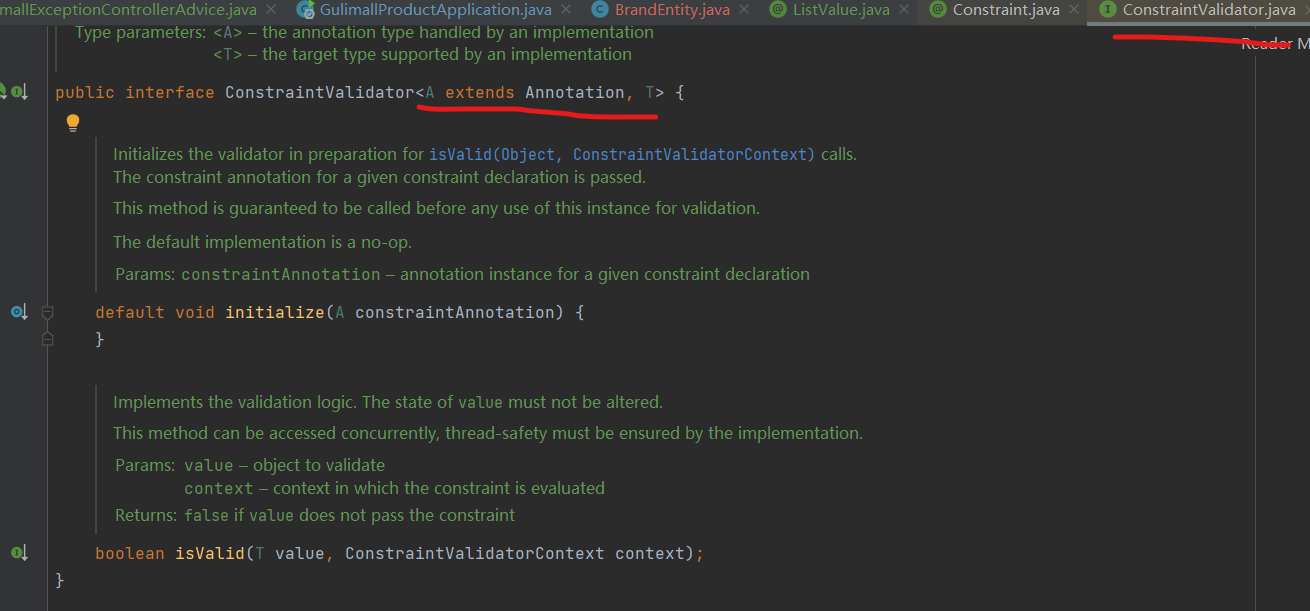Click the interface keyword
Viewport: 1310px width, 611px height.
[x=170, y=92]
